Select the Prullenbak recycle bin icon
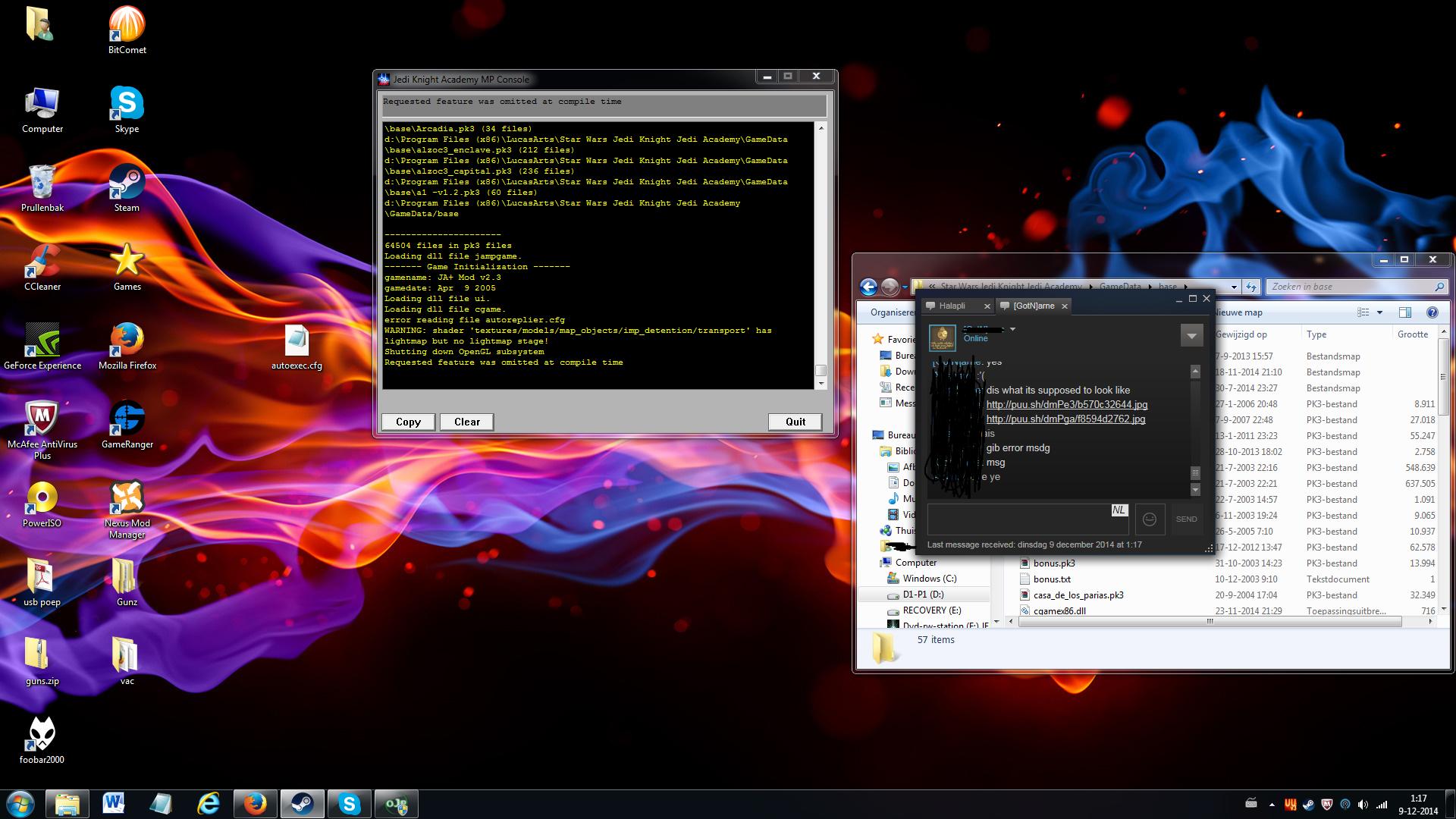The height and width of the screenshot is (819, 1456). click(42, 188)
